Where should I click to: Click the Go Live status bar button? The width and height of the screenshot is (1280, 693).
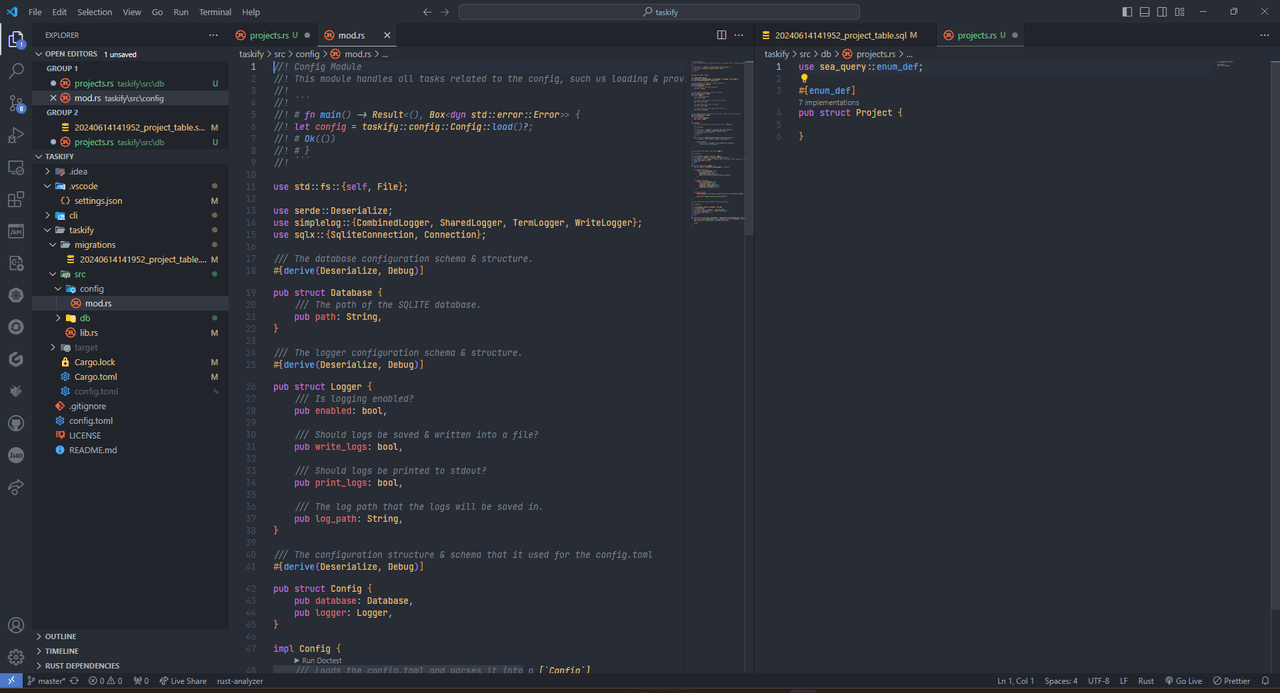point(1183,681)
